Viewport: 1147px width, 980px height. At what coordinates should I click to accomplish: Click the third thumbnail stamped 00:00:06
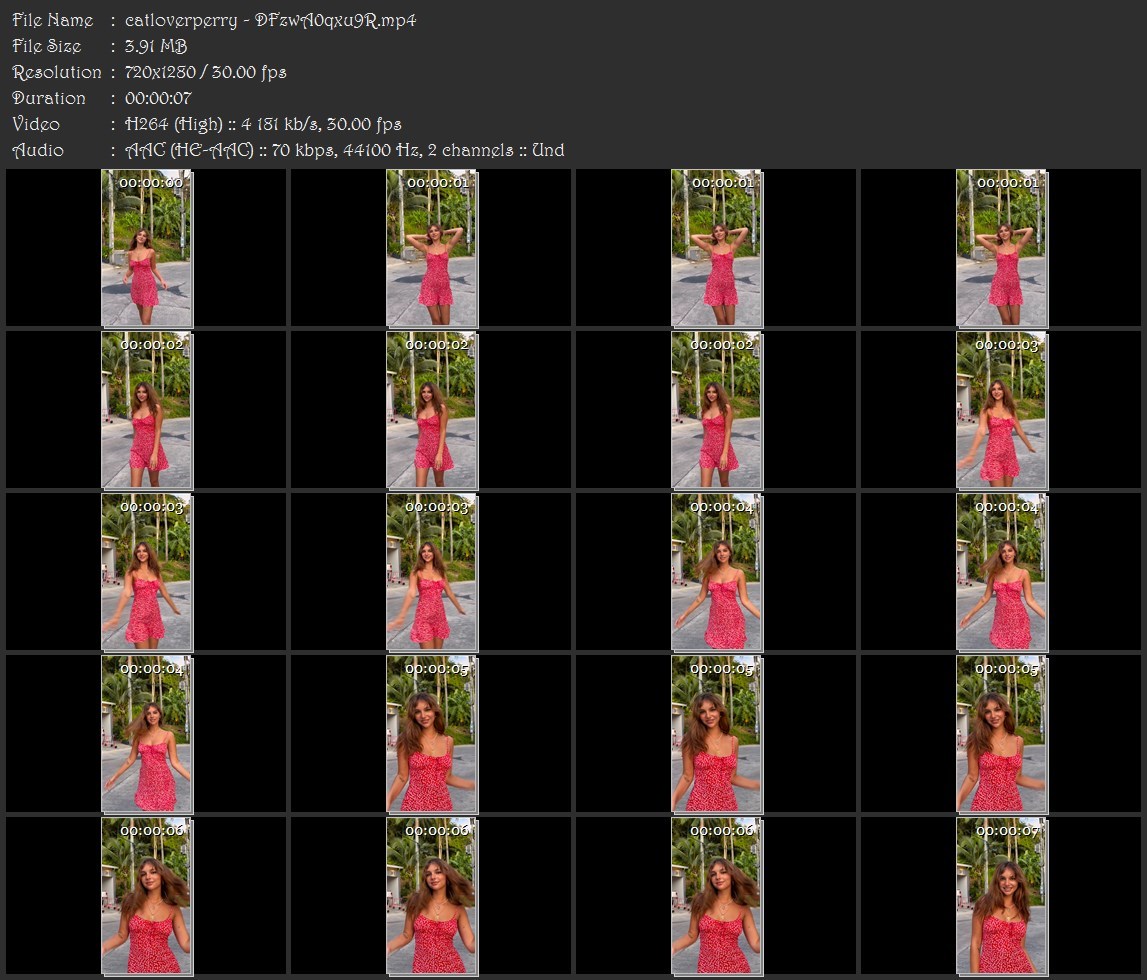coord(717,897)
